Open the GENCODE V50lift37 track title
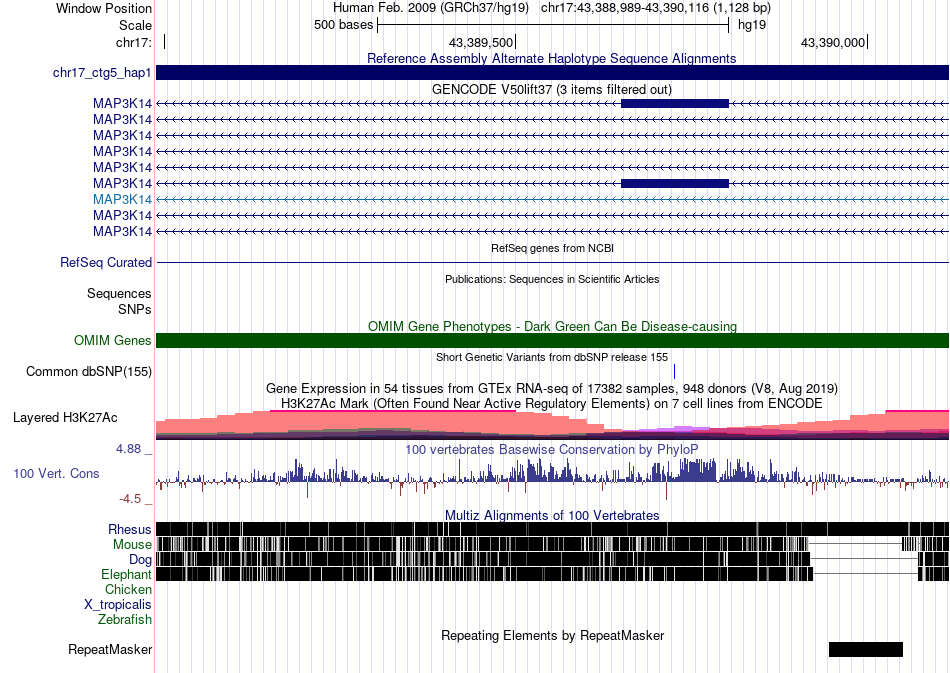950x673 pixels. [552, 89]
